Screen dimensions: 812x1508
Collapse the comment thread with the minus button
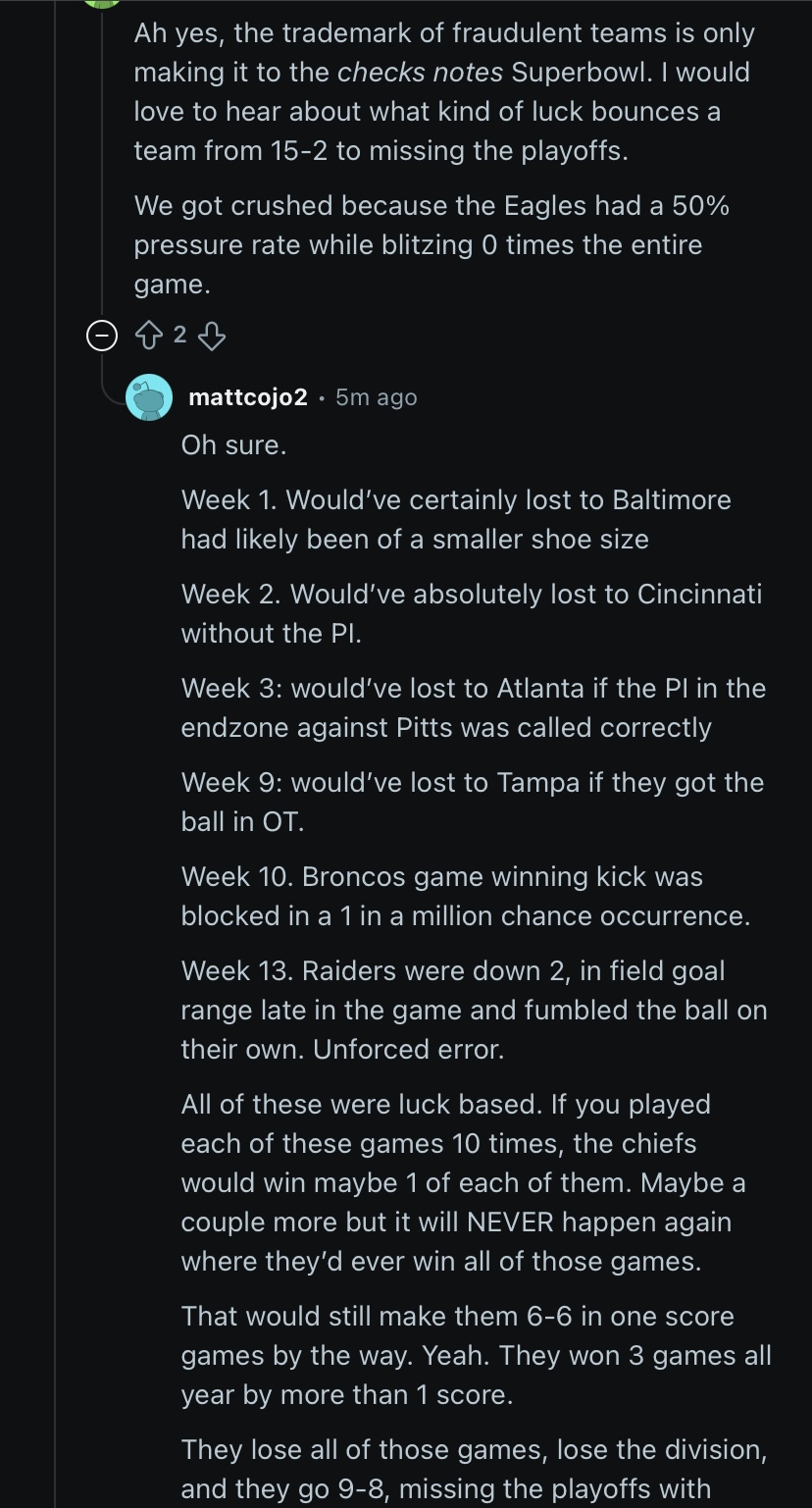102,336
